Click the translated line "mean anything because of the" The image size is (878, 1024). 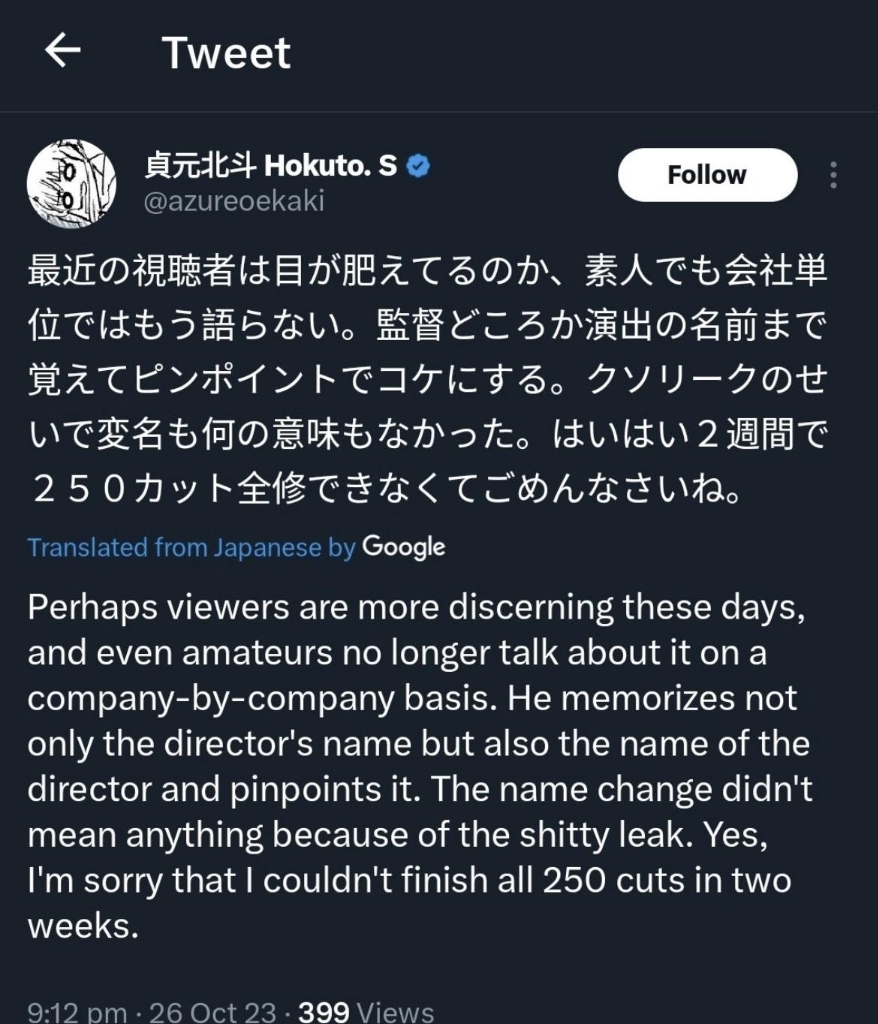click(x=396, y=835)
